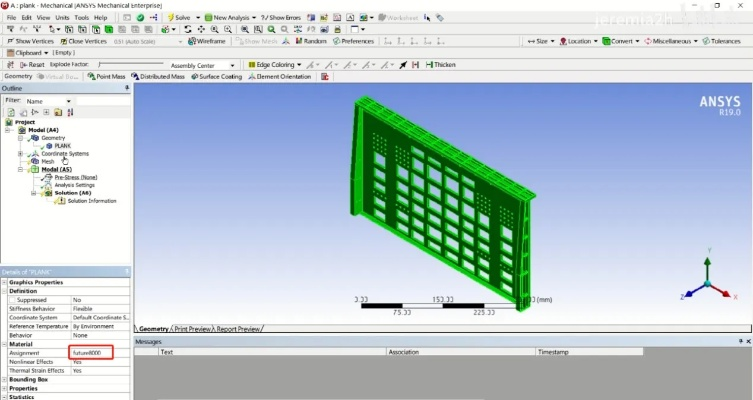This screenshot has height=400, width=753.
Task: Click Random colors icon
Action: [310, 41]
